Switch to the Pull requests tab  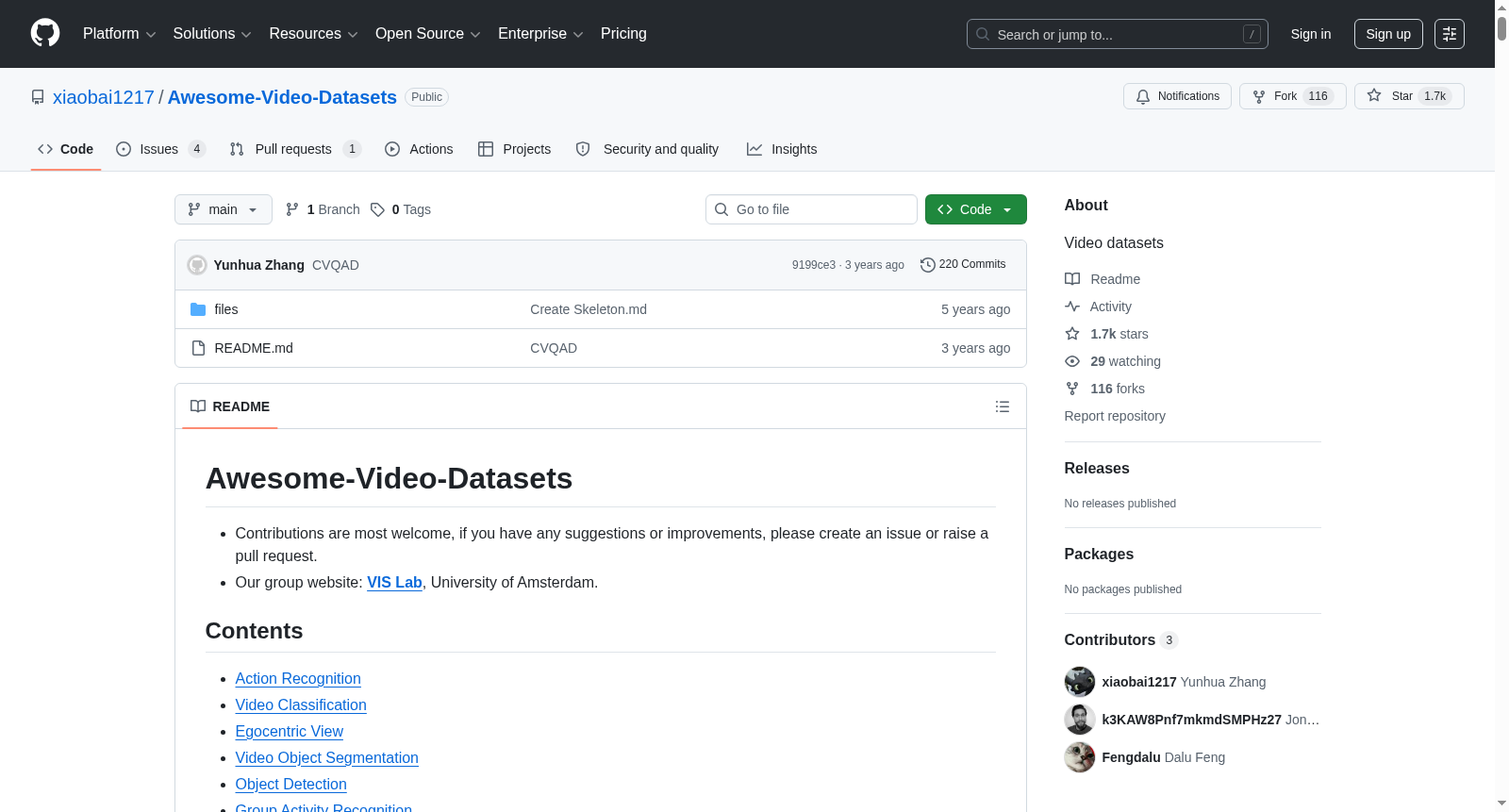pos(295,149)
